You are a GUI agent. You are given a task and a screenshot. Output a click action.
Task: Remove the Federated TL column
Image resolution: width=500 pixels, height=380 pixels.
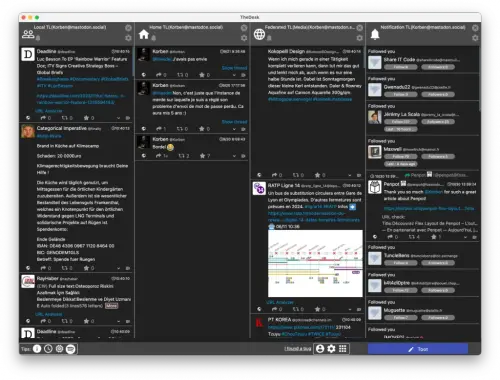(359, 28)
